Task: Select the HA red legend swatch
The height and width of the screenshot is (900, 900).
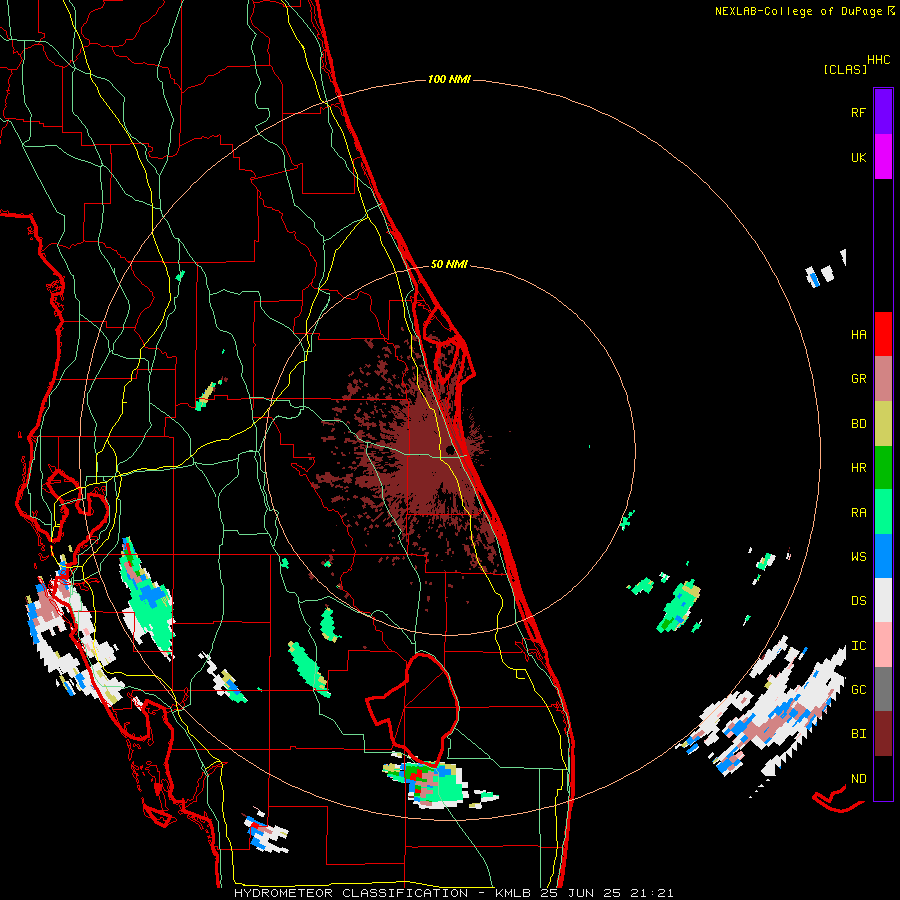Action: click(x=883, y=334)
